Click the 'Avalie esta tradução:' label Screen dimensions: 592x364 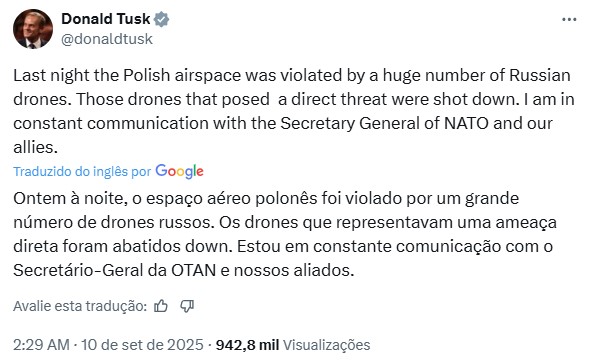(x=80, y=306)
